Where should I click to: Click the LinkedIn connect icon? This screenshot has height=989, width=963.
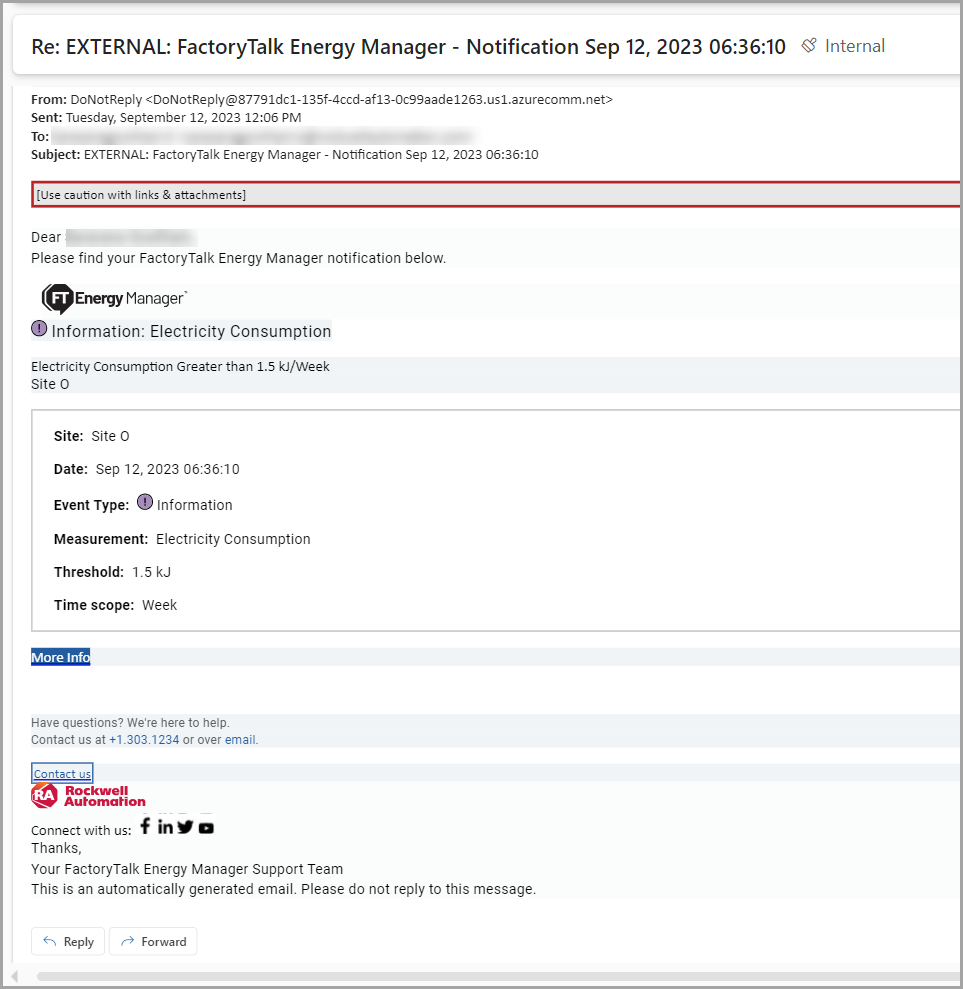[165, 826]
